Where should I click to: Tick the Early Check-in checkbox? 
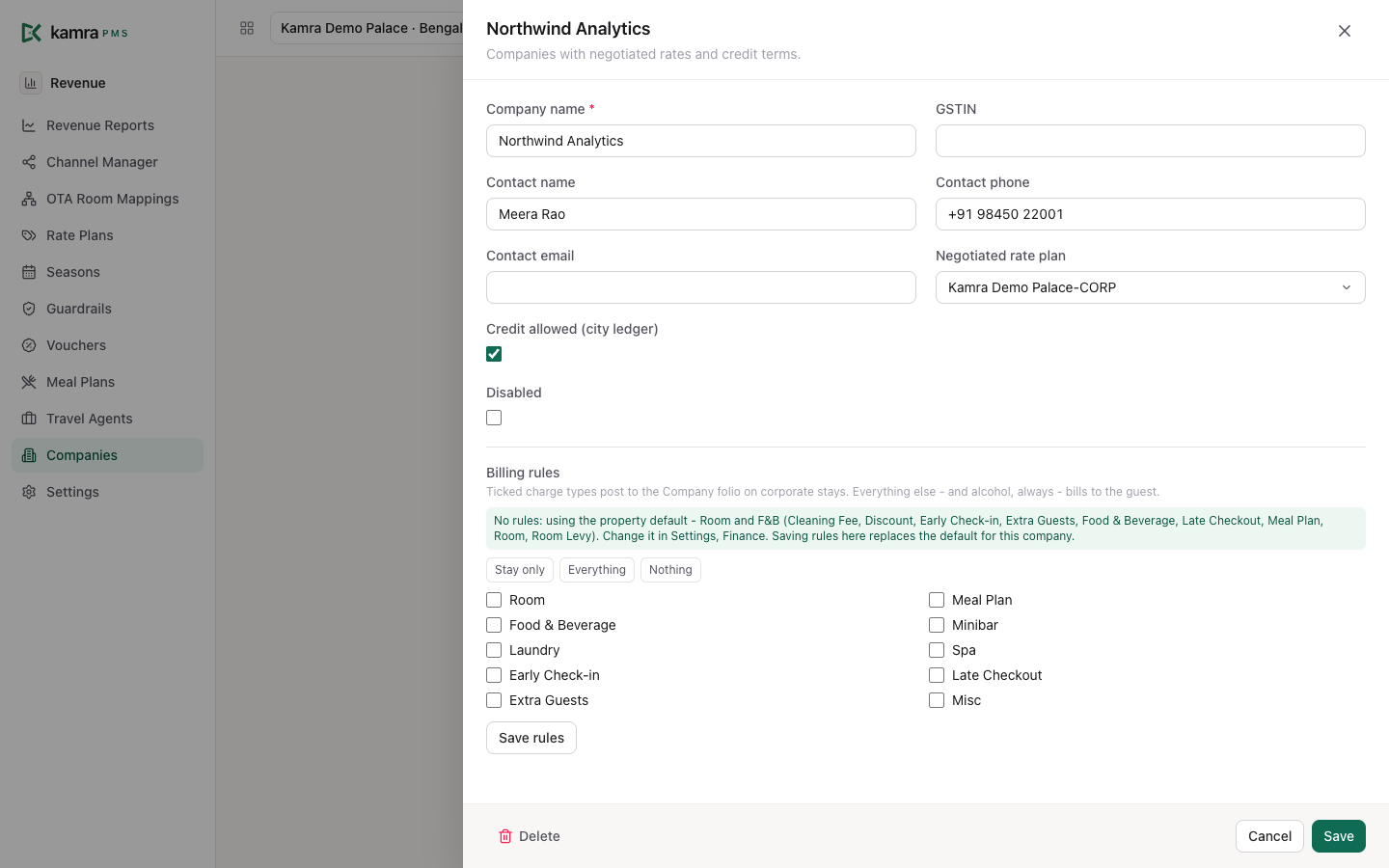click(x=494, y=675)
